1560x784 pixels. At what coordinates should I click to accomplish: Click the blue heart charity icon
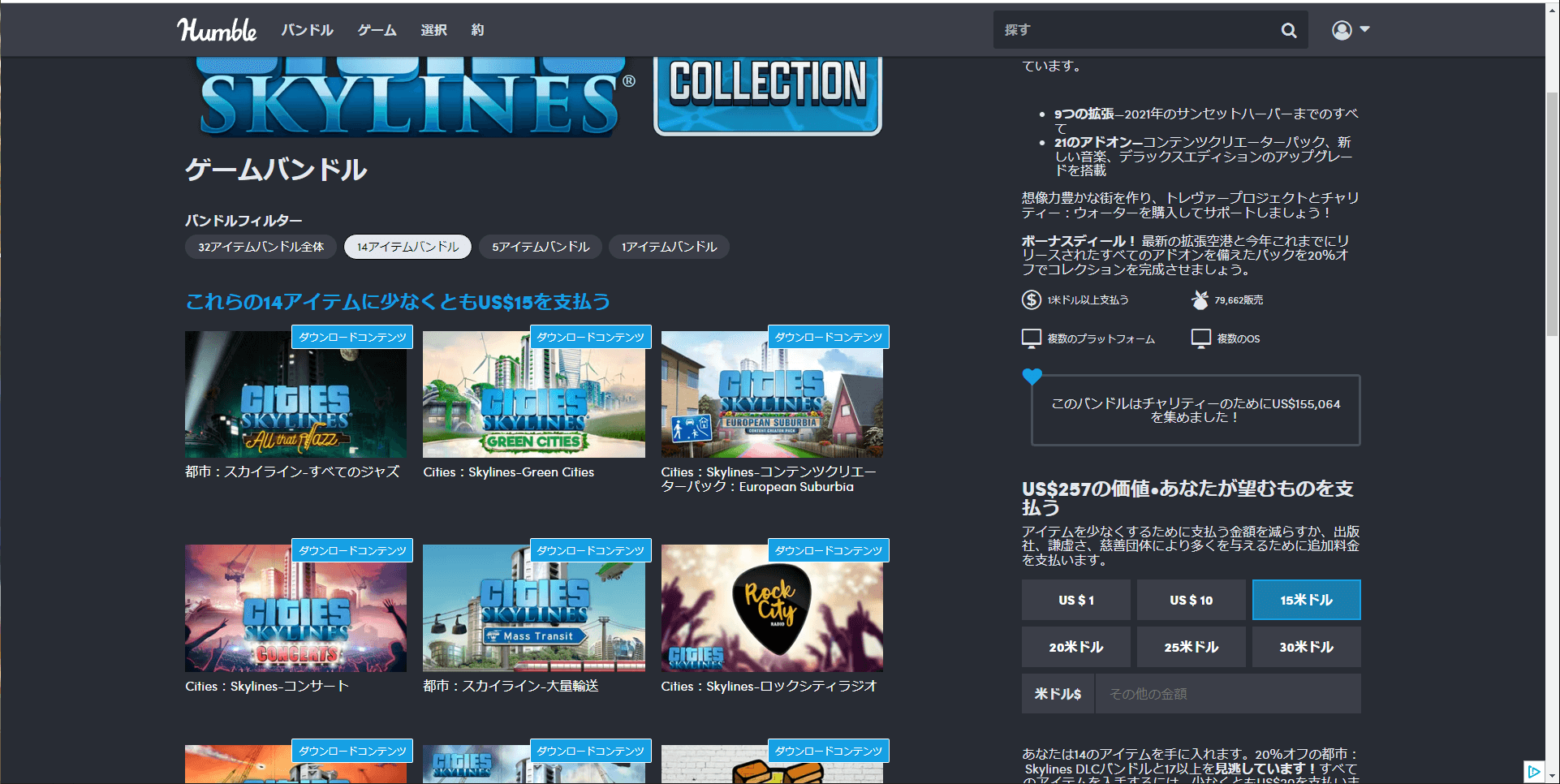pyautogui.click(x=1032, y=377)
